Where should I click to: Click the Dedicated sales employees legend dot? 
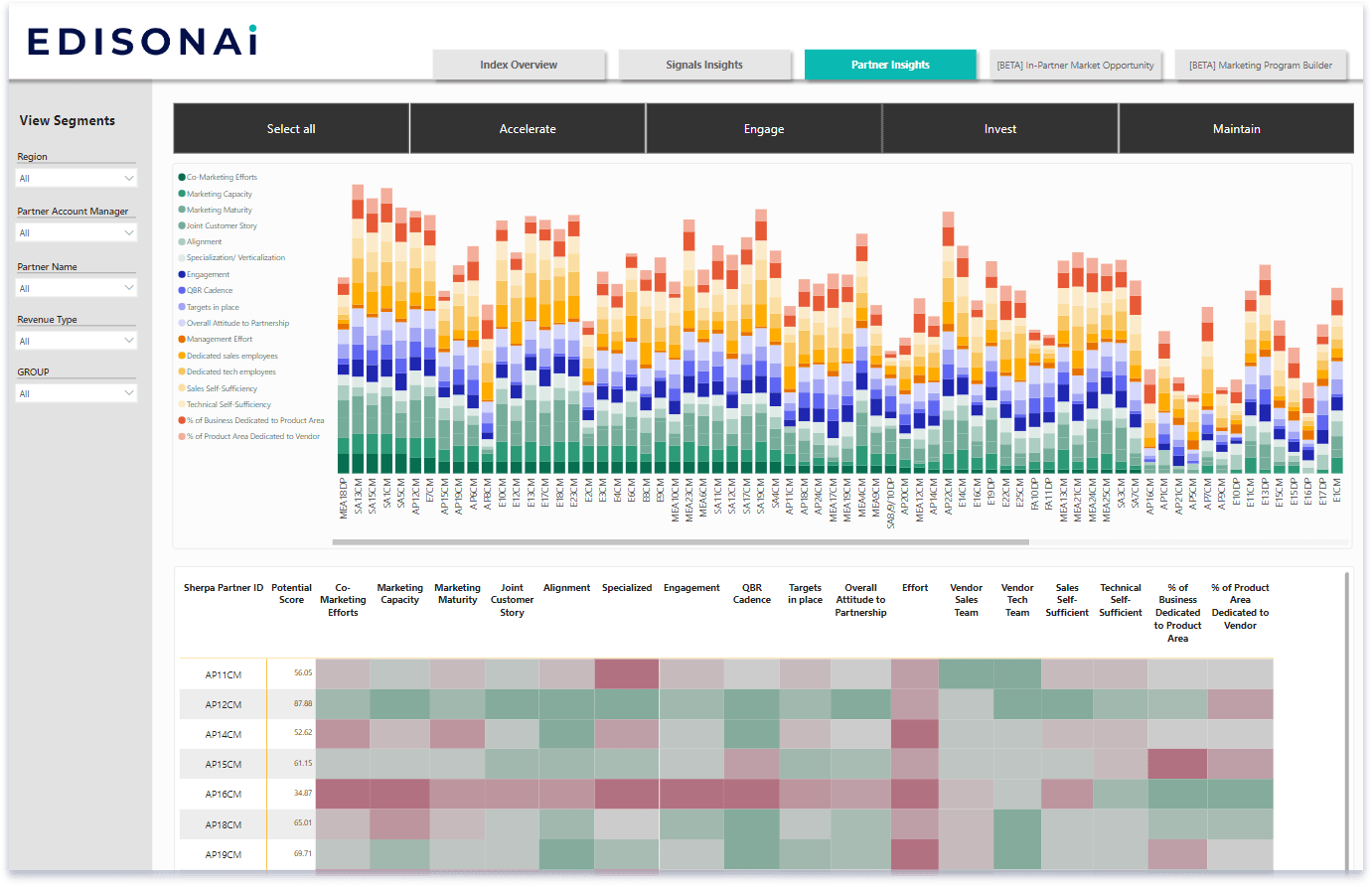(x=182, y=356)
